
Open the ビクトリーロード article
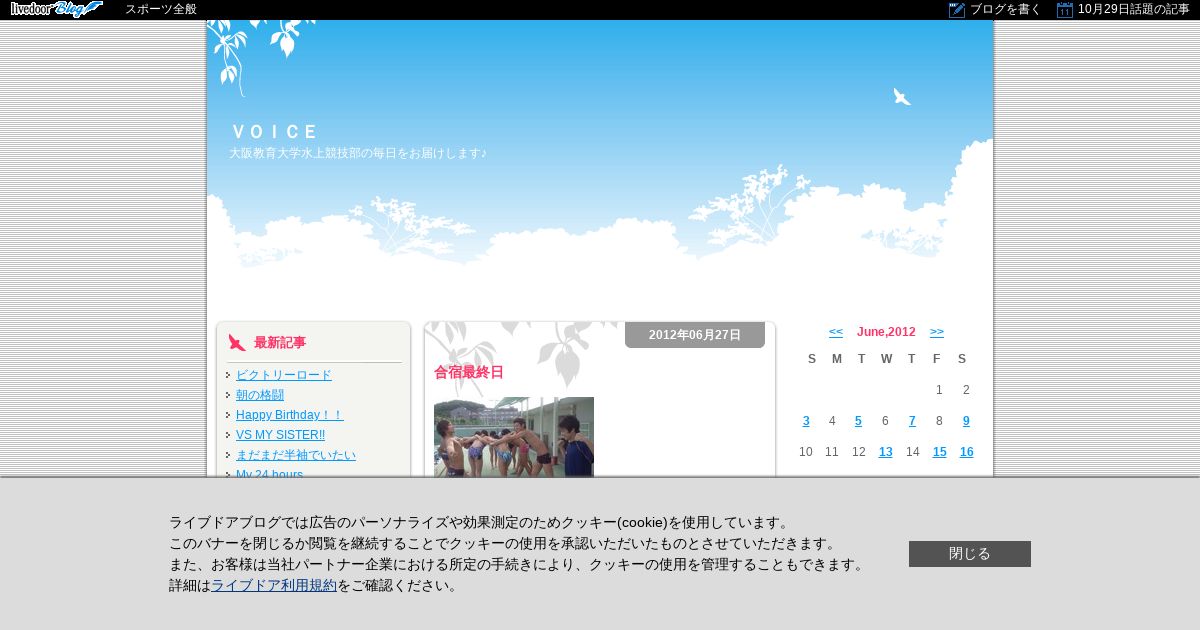tap(284, 375)
